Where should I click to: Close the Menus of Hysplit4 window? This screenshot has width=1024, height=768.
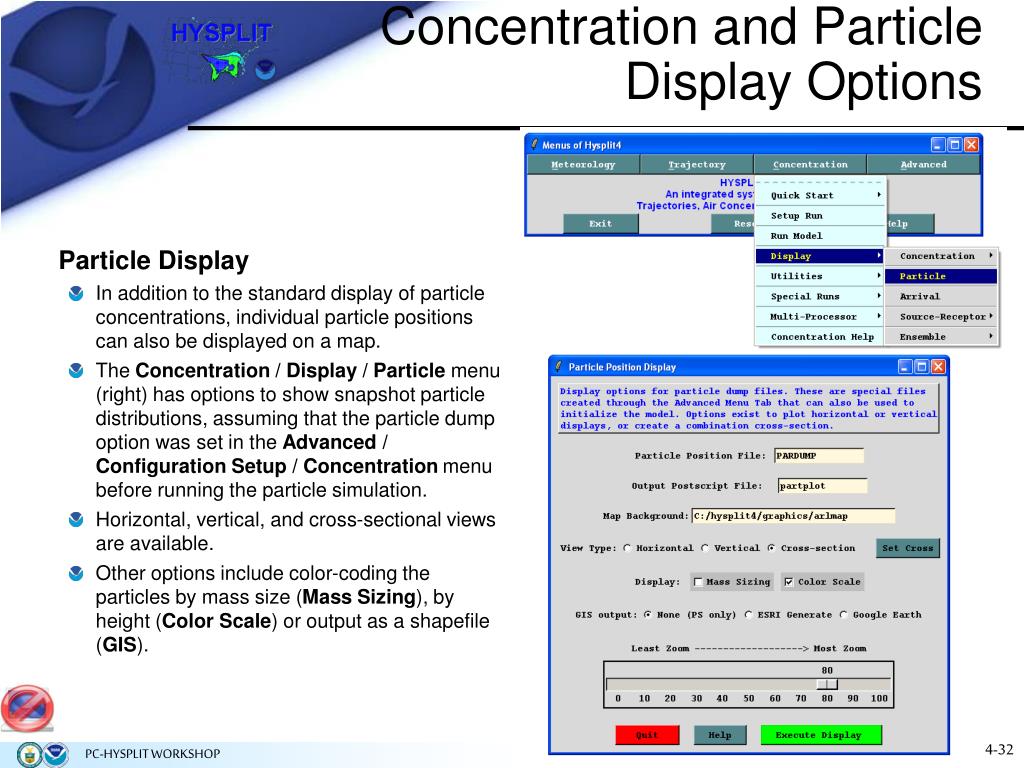click(x=971, y=144)
